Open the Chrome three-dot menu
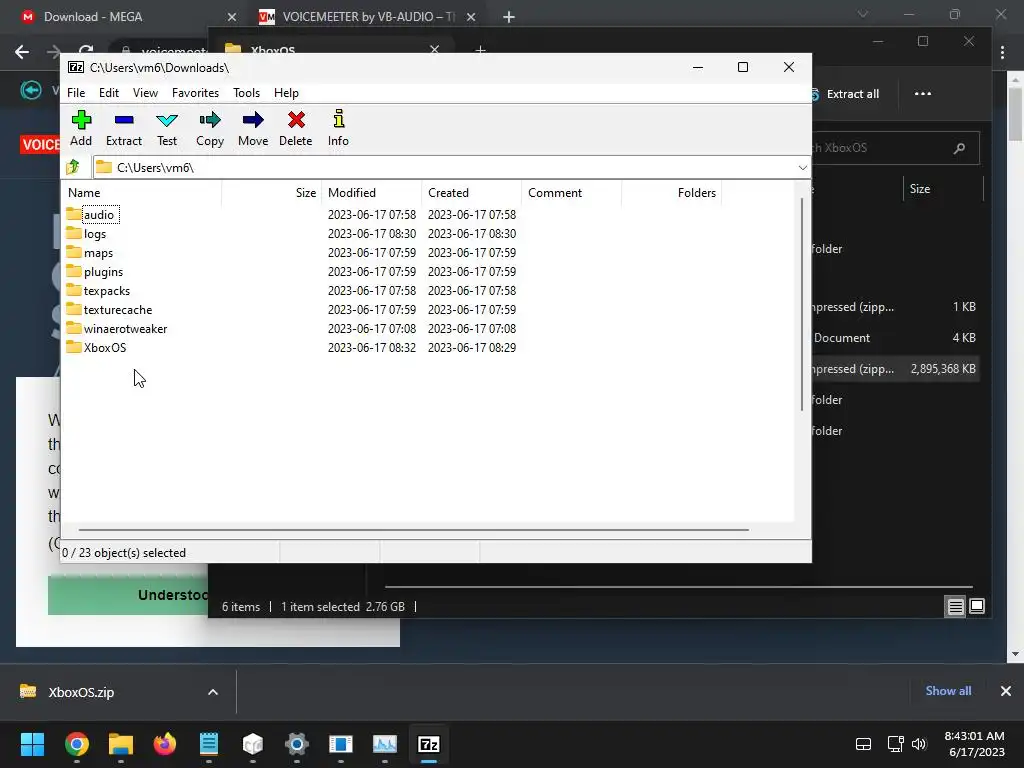This screenshot has width=1024, height=768. tap(1002, 52)
